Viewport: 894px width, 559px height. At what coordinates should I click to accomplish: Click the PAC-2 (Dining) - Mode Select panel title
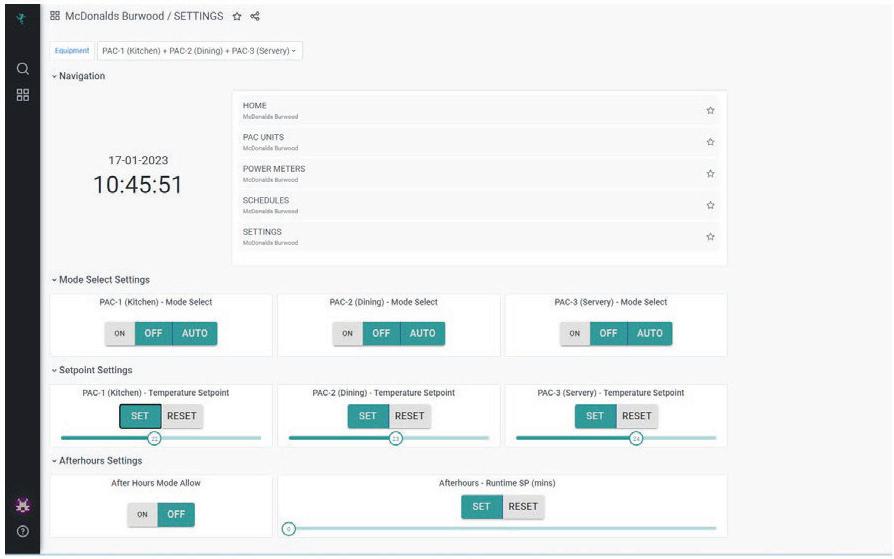pyautogui.click(x=384, y=302)
